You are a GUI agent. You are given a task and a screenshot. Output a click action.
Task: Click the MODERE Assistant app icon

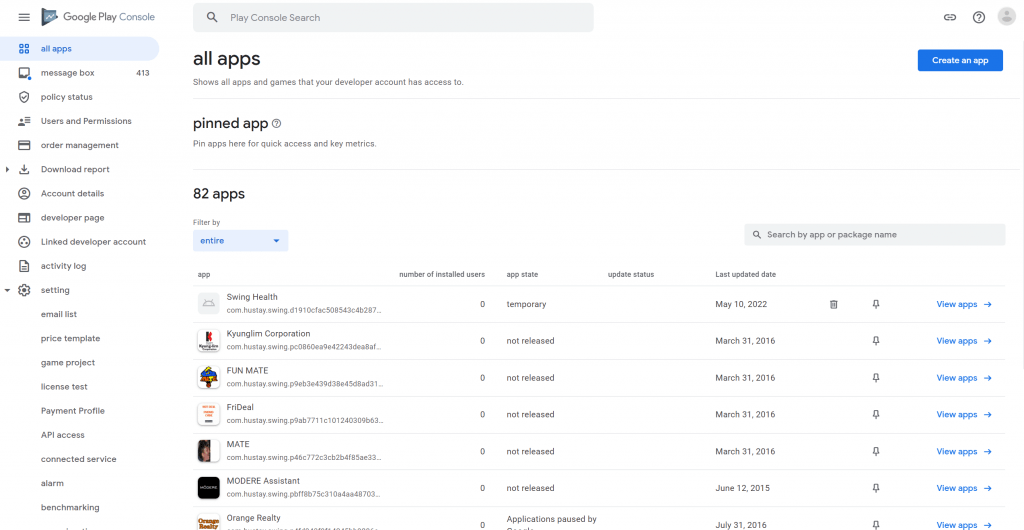point(208,488)
